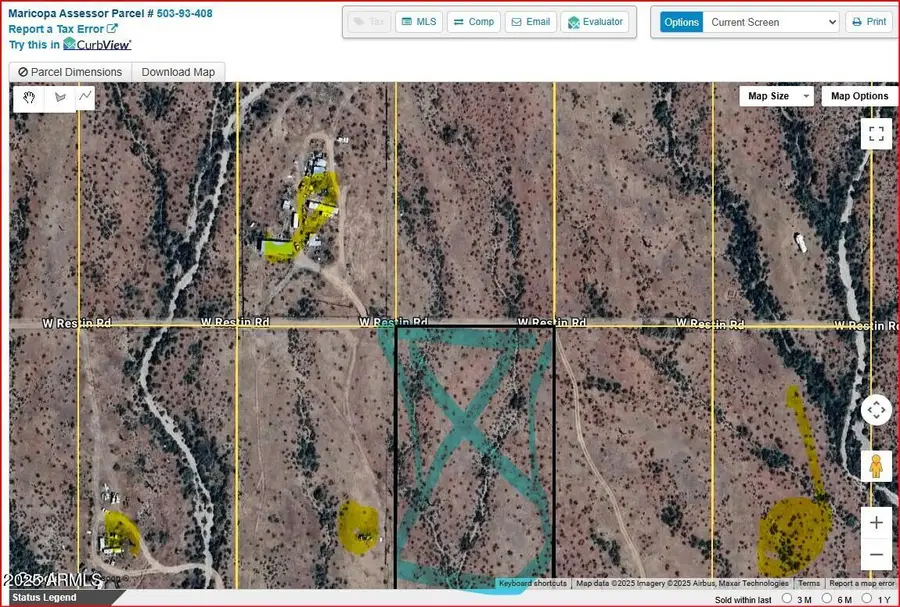The width and height of the screenshot is (900, 607).
Task: Expand the Map Options menu
Action: coord(858,96)
